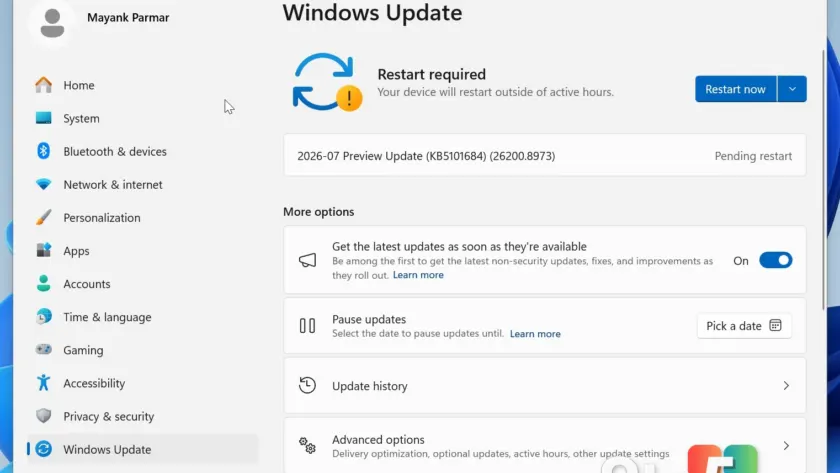Image resolution: width=840 pixels, height=473 pixels.
Task: Expand Update history chevron
Action: 786,386
